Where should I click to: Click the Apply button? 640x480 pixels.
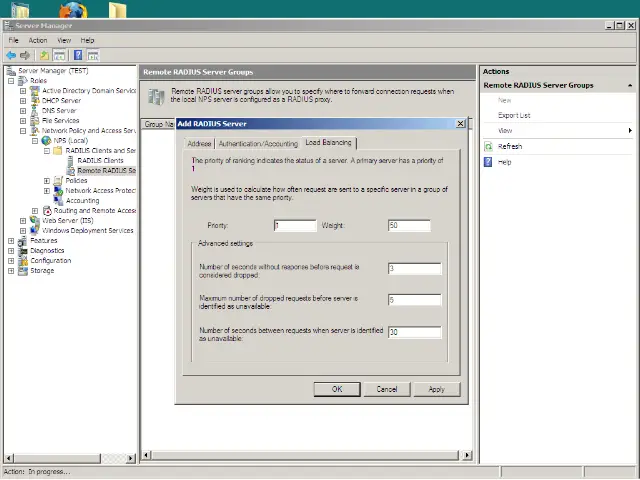(437, 389)
